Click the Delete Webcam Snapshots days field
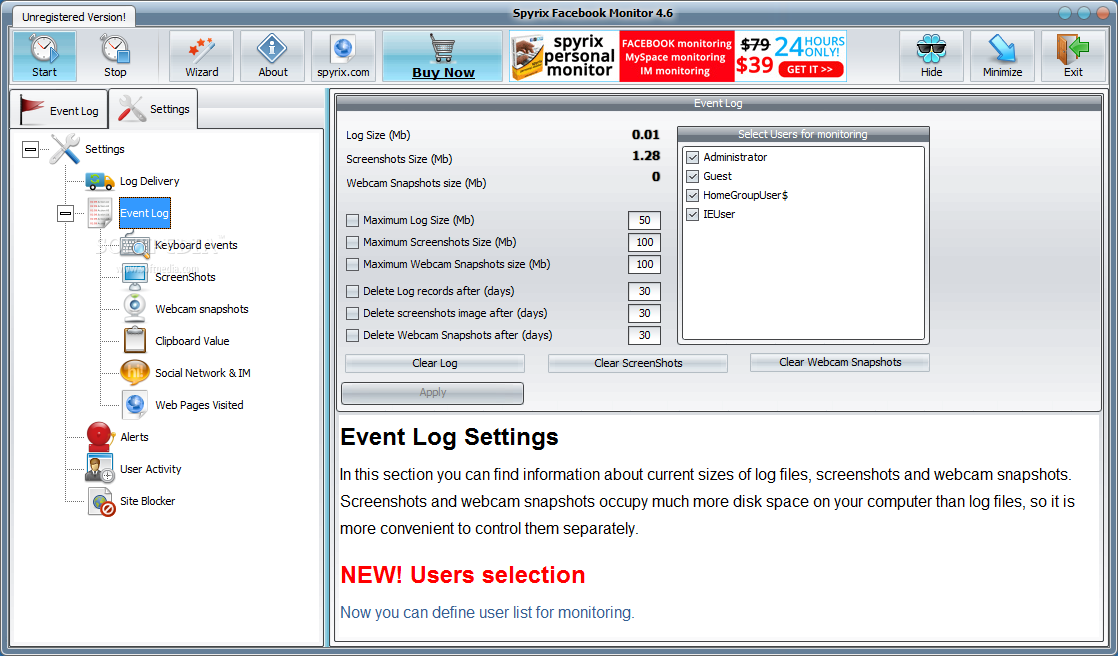 [x=645, y=335]
